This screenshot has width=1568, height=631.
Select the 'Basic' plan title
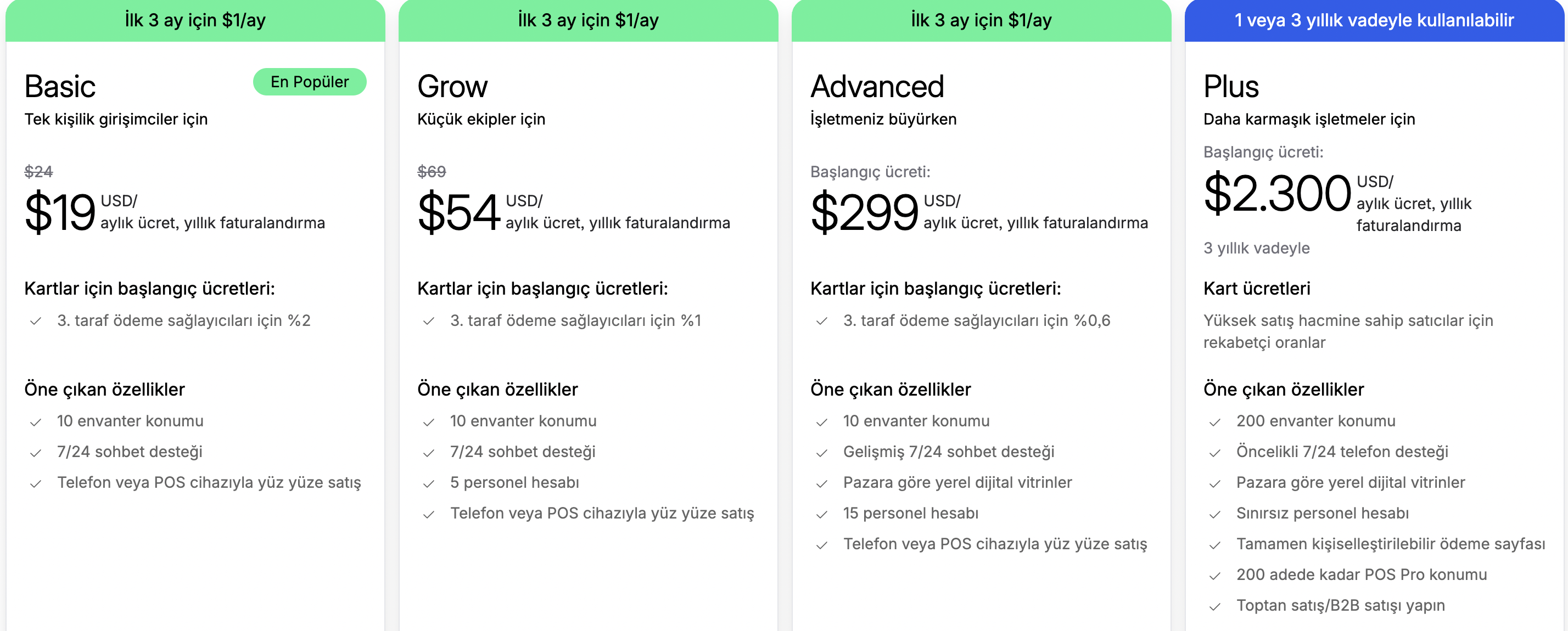(60, 86)
